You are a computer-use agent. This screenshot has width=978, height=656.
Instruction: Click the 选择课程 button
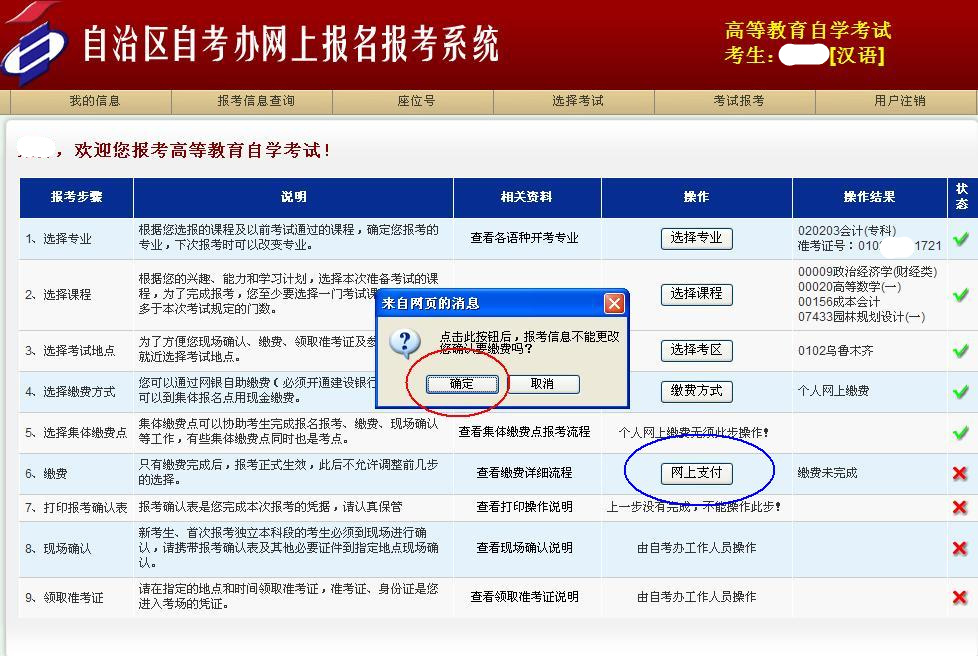pyautogui.click(x=697, y=295)
